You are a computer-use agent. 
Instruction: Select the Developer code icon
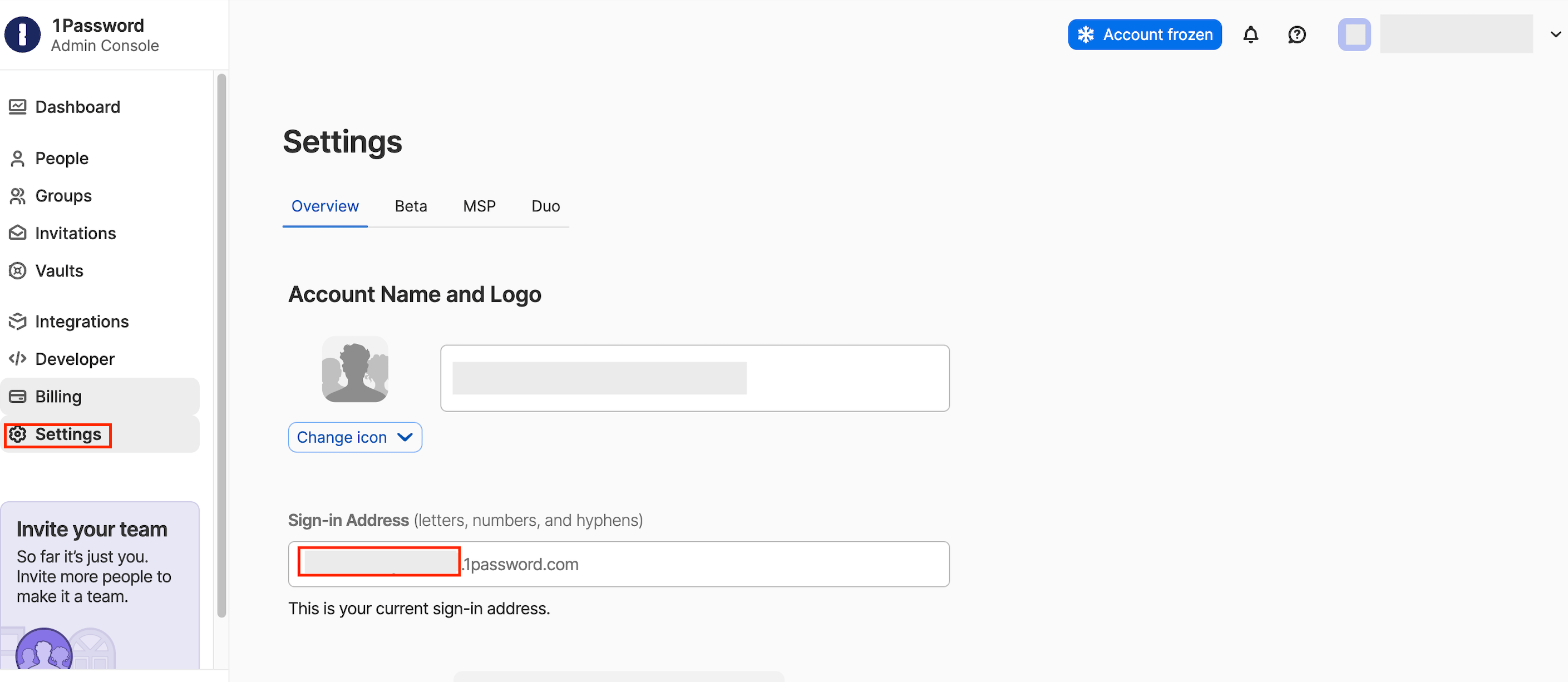(18, 359)
